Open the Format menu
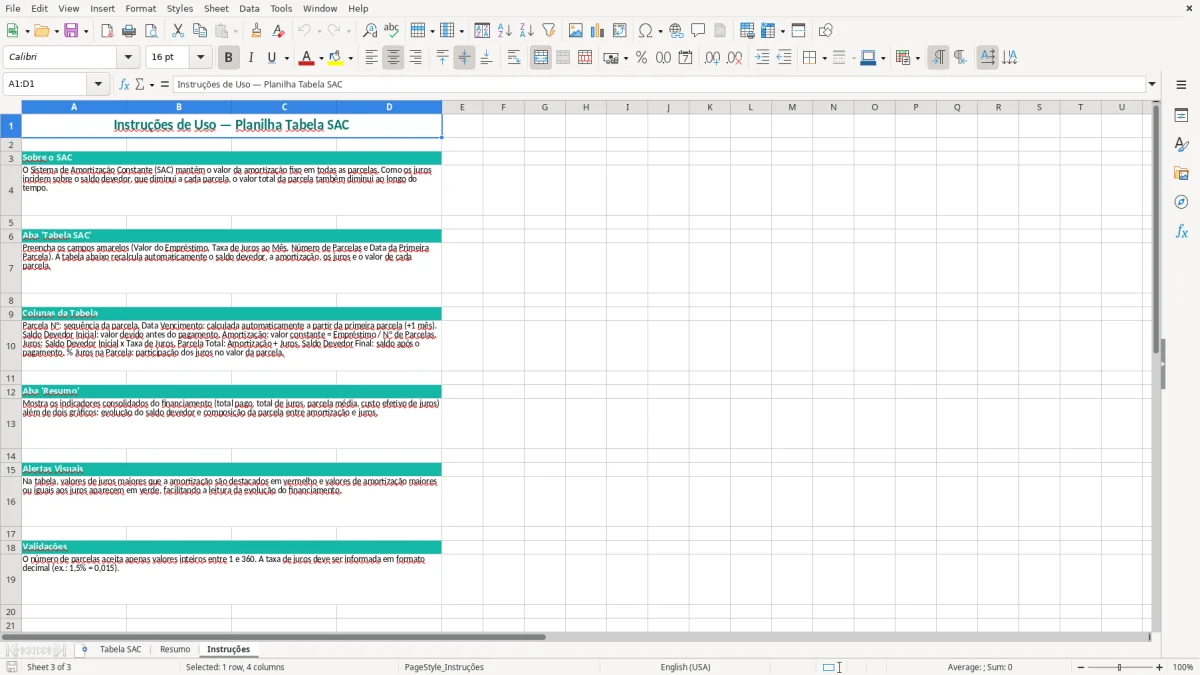The height and width of the screenshot is (675, 1200). 140,8
